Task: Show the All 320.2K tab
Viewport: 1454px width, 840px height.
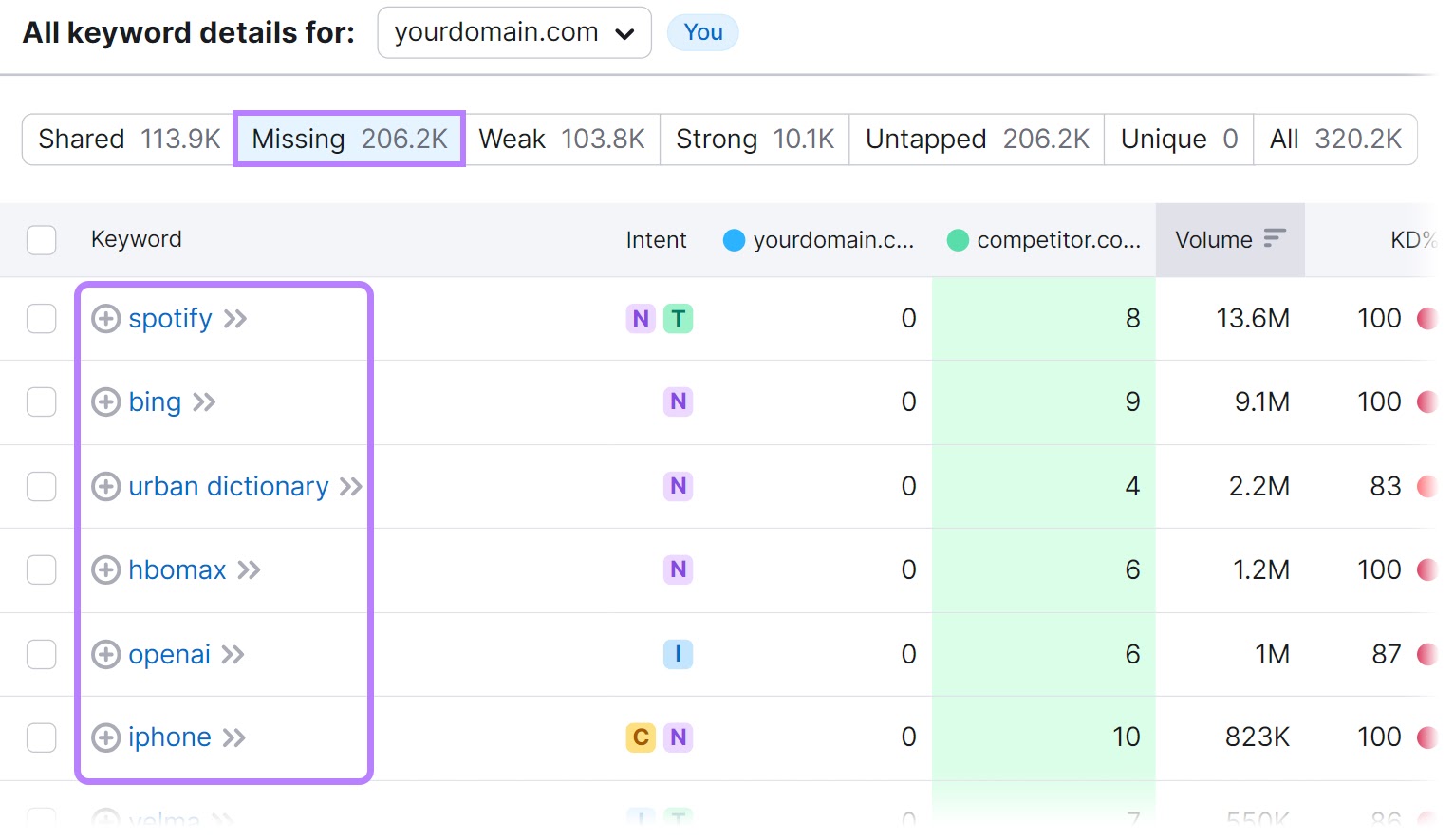Action: click(x=1335, y=140)
